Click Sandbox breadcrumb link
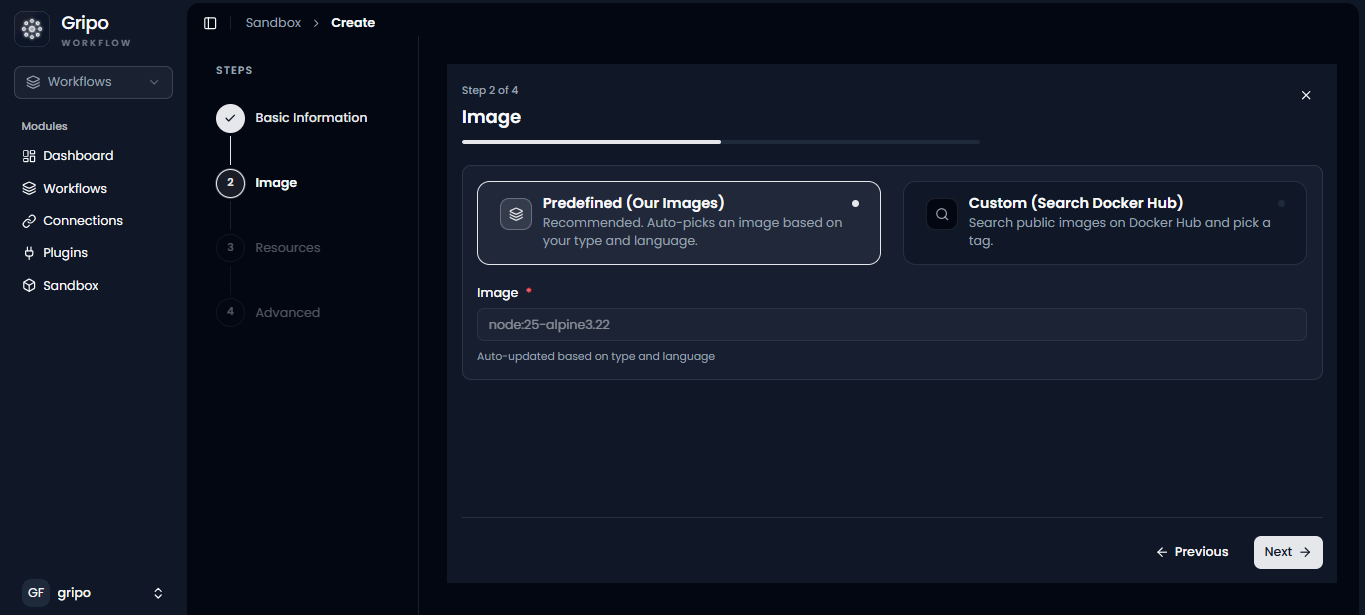 pyautogui.click(x=273, y=23)
